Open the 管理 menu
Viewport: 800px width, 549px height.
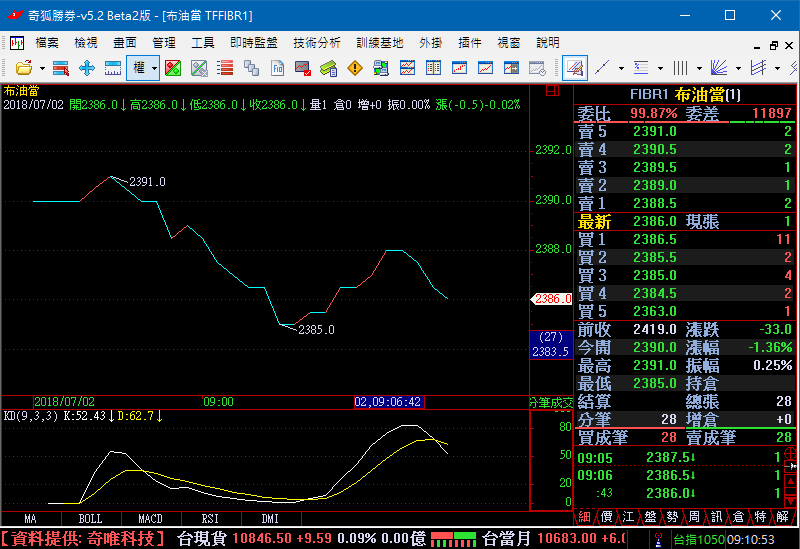[x=164, y=43]
